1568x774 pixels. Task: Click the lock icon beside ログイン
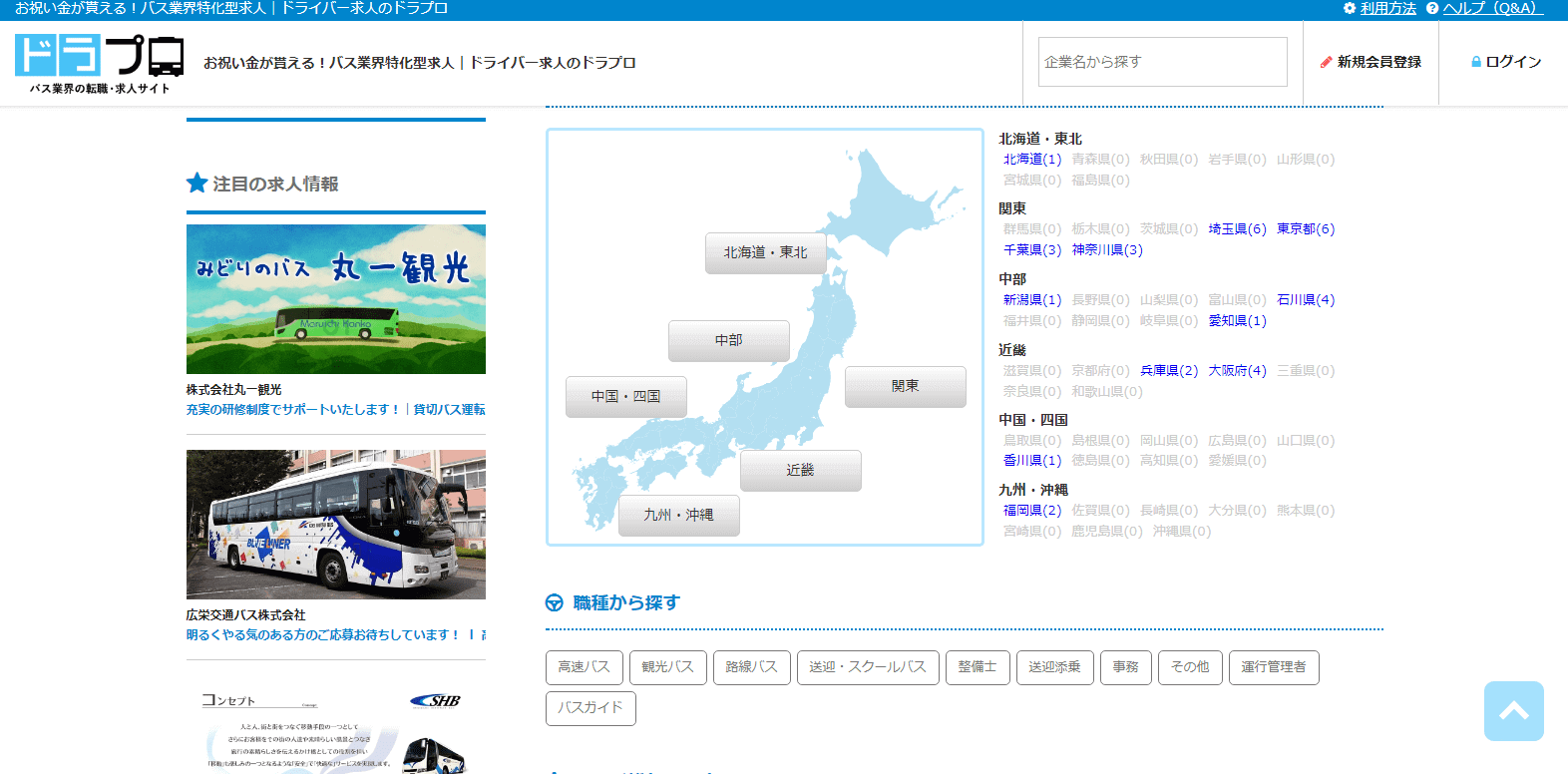[x=1476, y=62]
